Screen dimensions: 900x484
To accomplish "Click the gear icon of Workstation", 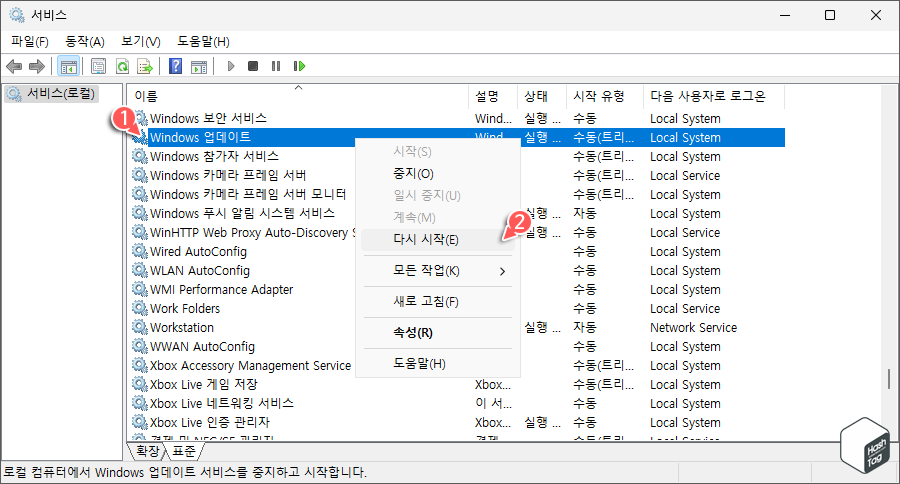I will [x=140, y=327].
